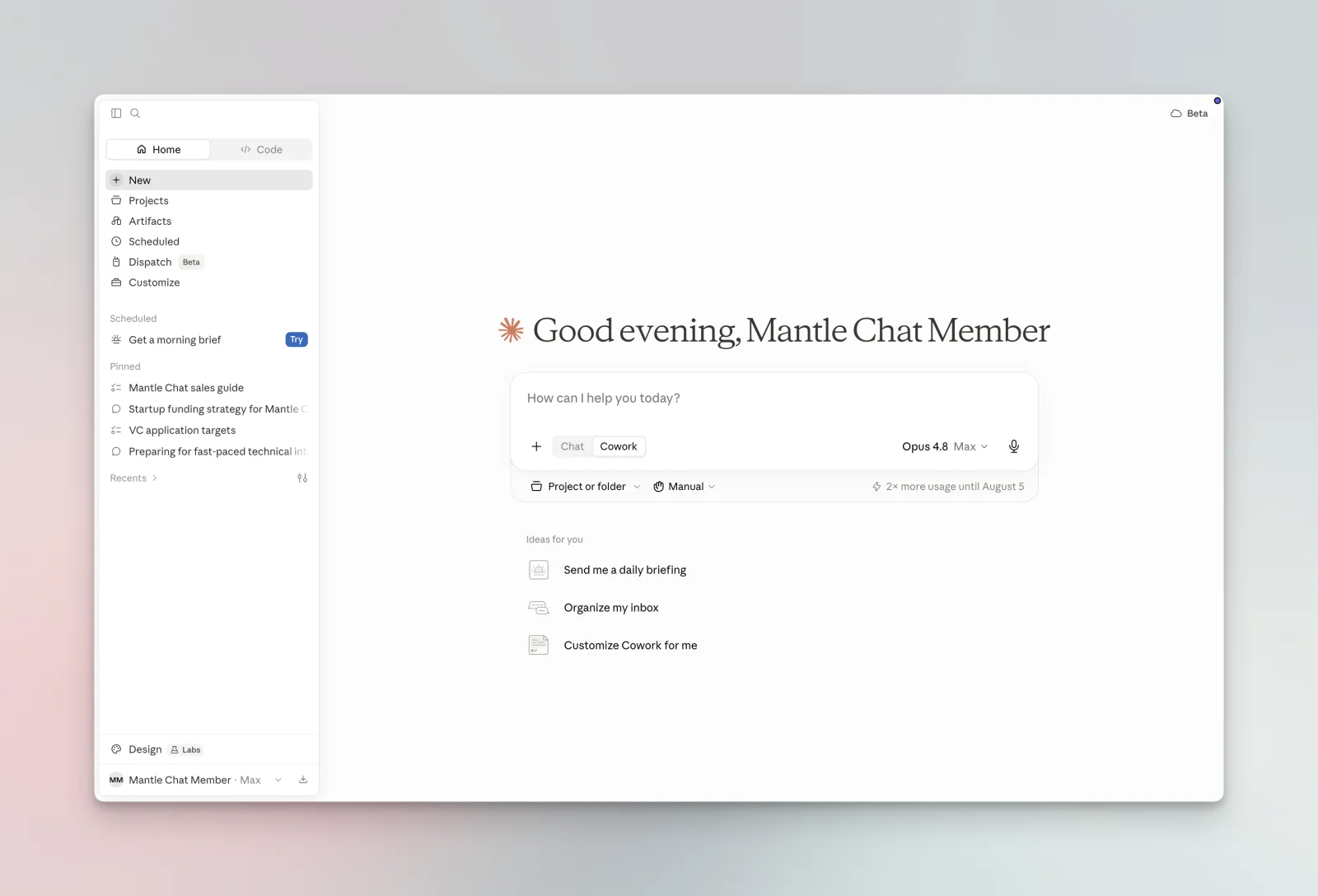
Task: Click the MM avatar
Action: (x=116, y=780)
